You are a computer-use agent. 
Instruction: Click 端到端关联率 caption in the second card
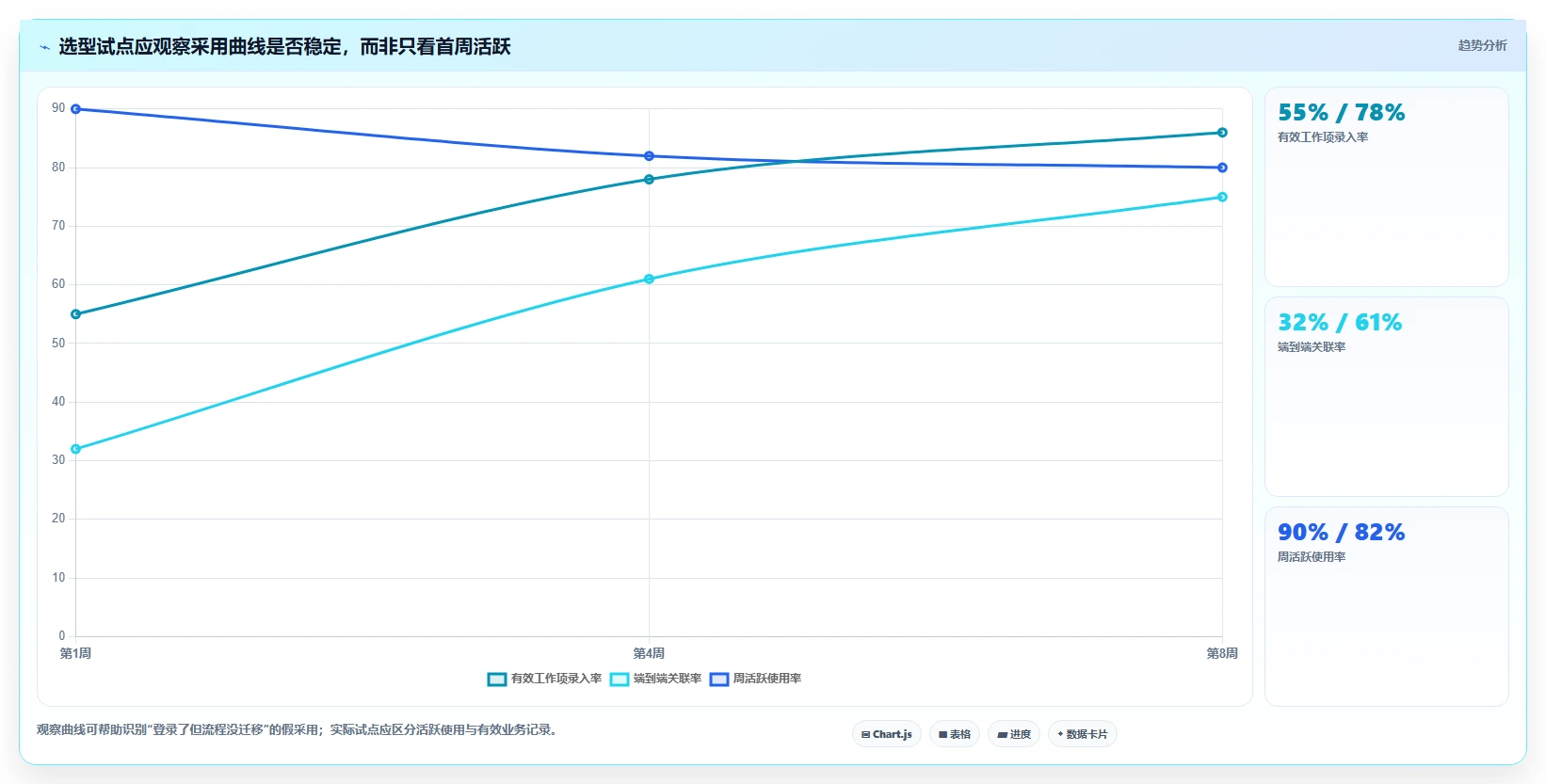coord(1312,347)
